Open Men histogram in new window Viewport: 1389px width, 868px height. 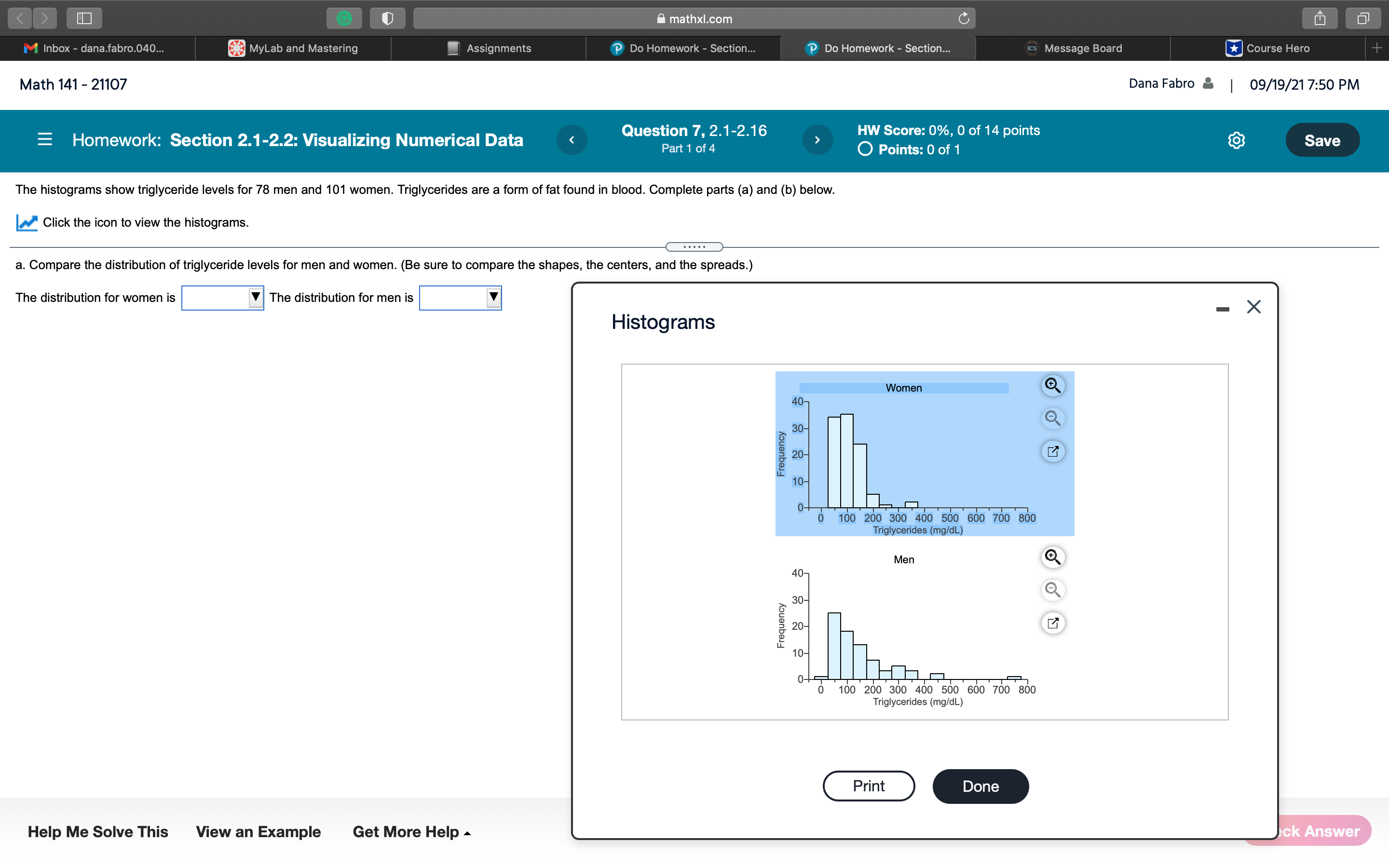[1052, 623]
